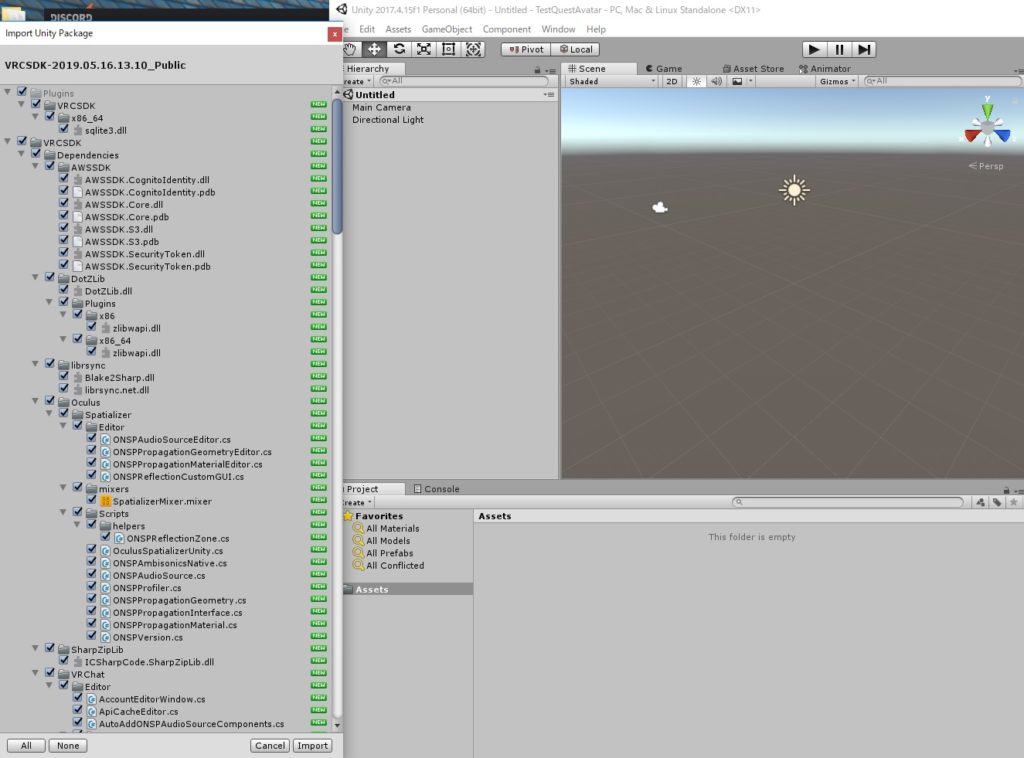Viewport: 1024px width, 758px height.
Task: Collapse the AWSSDK folder in the package tree
Action: (x=37, y=167)
